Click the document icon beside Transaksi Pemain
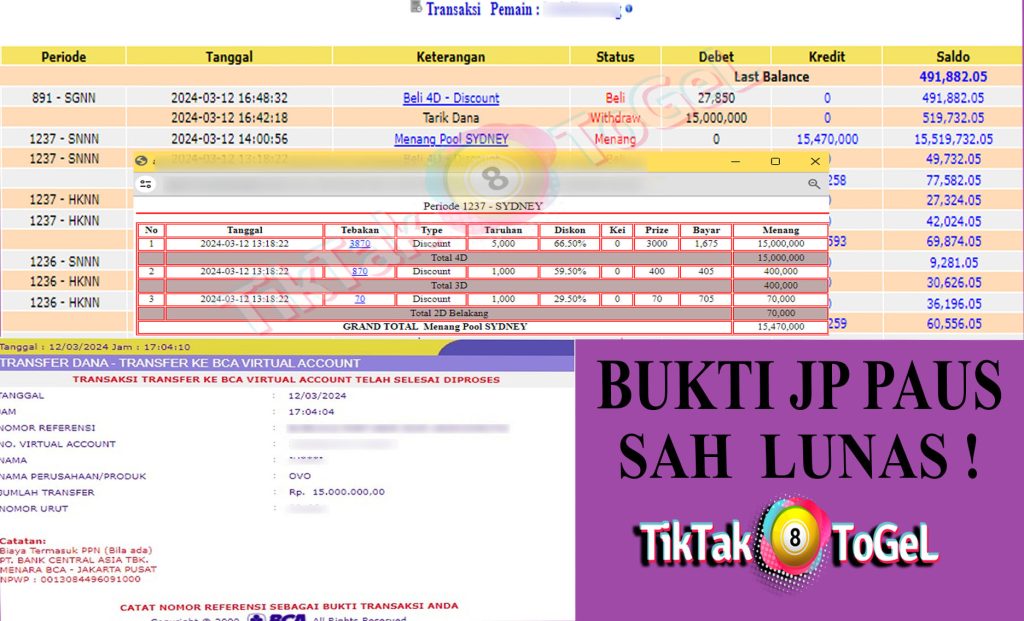The image size is (1024, 621). tap(416, 8)
